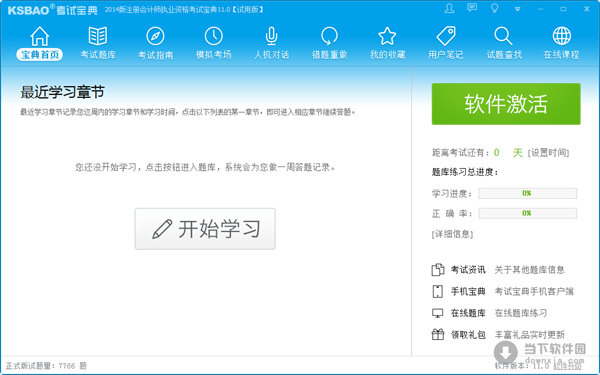Screen dimensions: 600x375
Task: Open the 我的收藏 star icon
Action: 387,36
